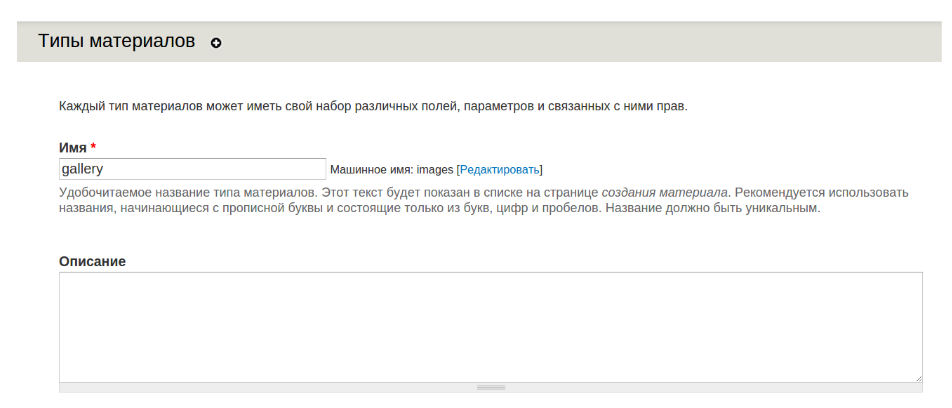Click inside the empty Описание text area

click(x=490, y=326)
